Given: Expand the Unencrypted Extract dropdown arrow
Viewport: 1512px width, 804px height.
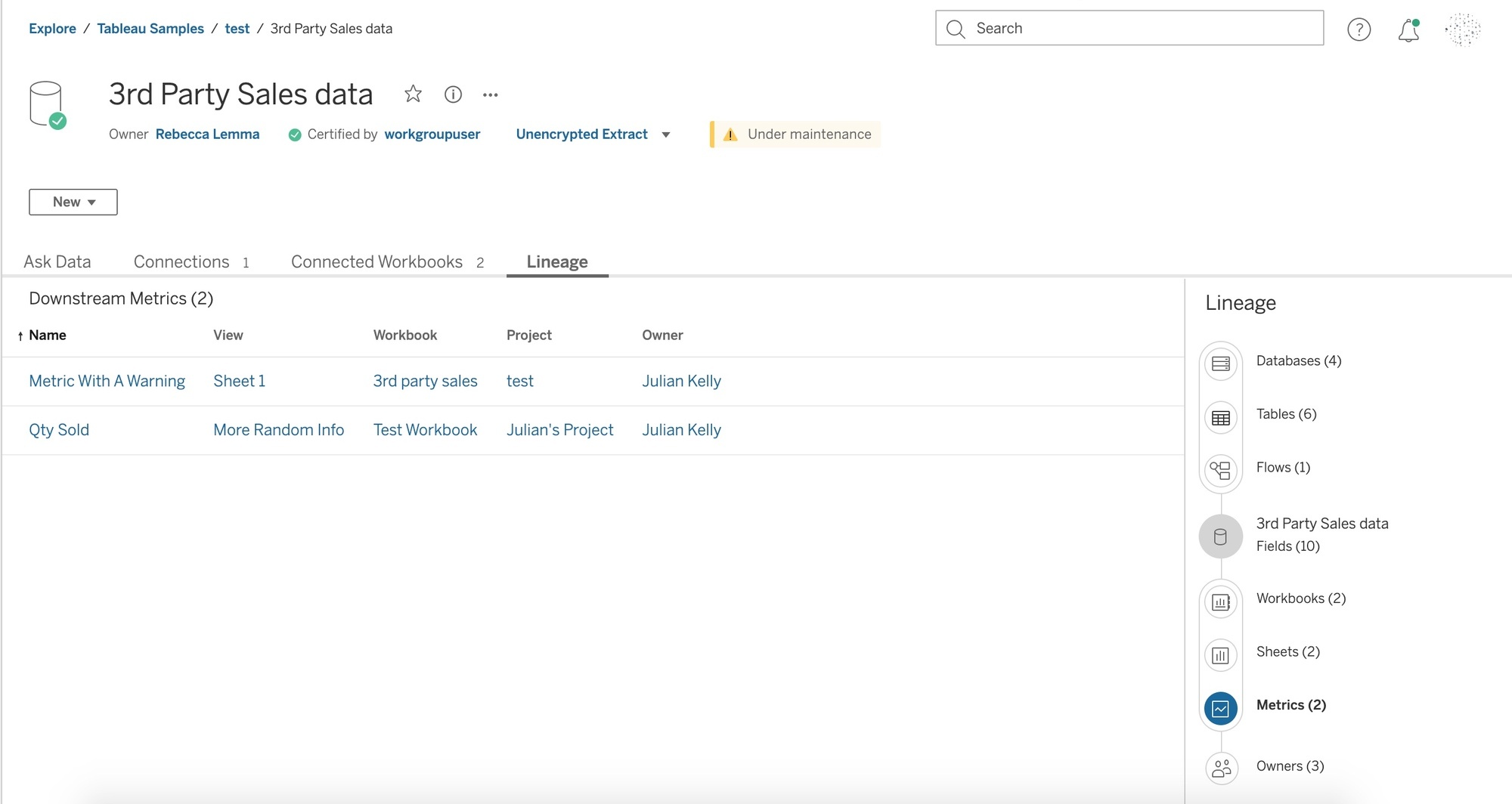Looking at the screenshot, I should click(x=666, y=135).
